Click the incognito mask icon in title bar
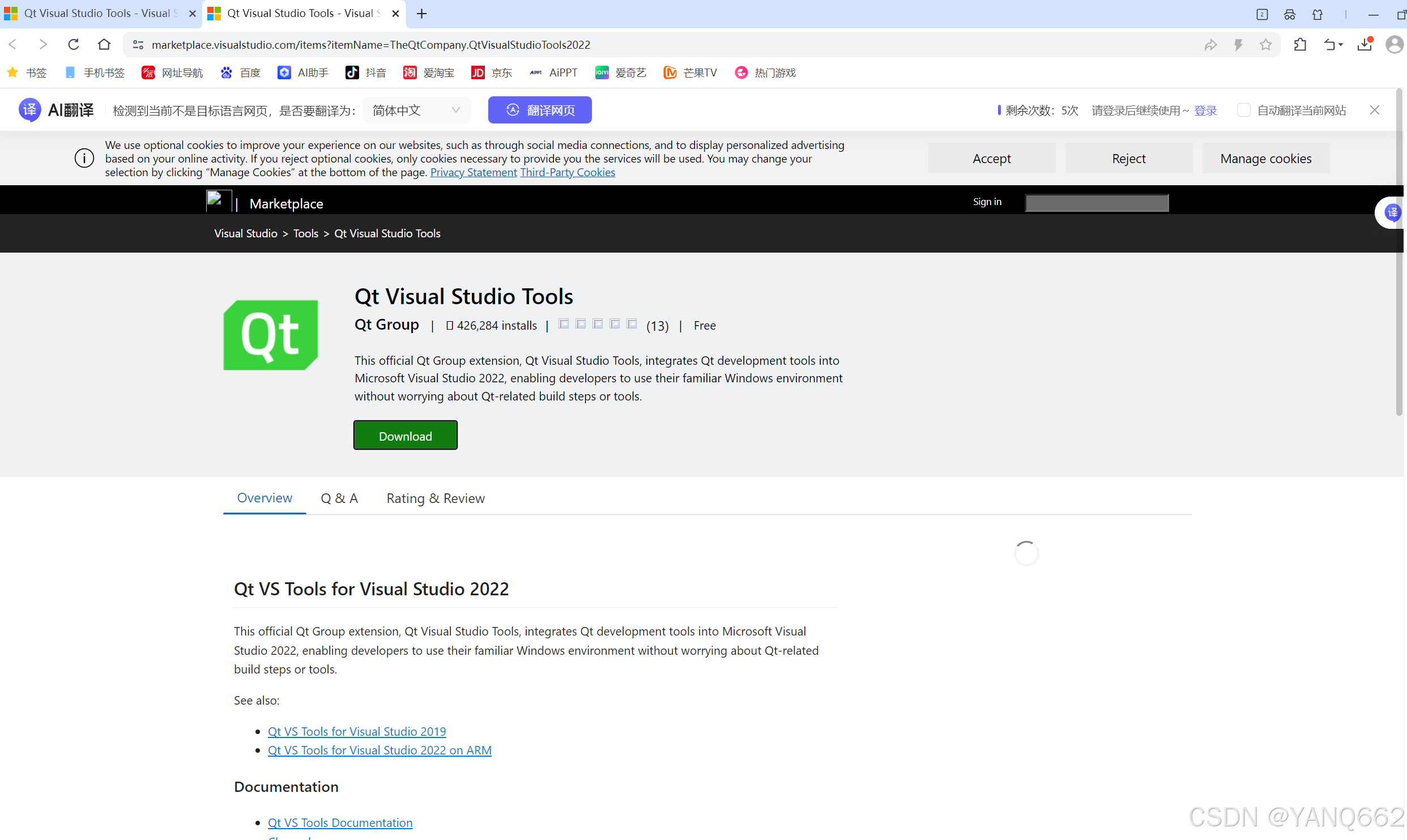This screenshot has width=1407, height=840. [1290, 14]
